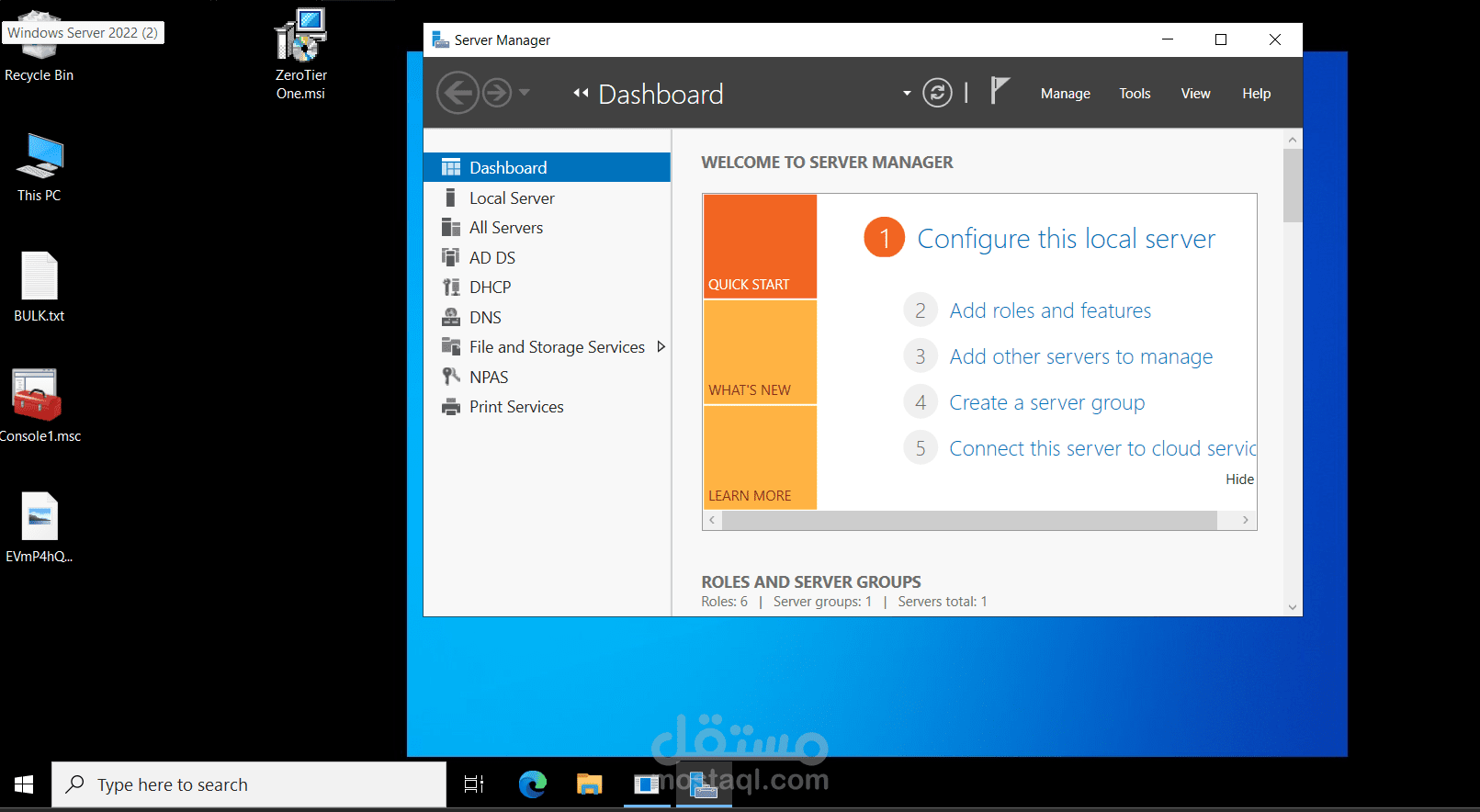Select the Local Server text in sidebar
This screenshot has width=1480, height=812.
click(x=512, y=198)
